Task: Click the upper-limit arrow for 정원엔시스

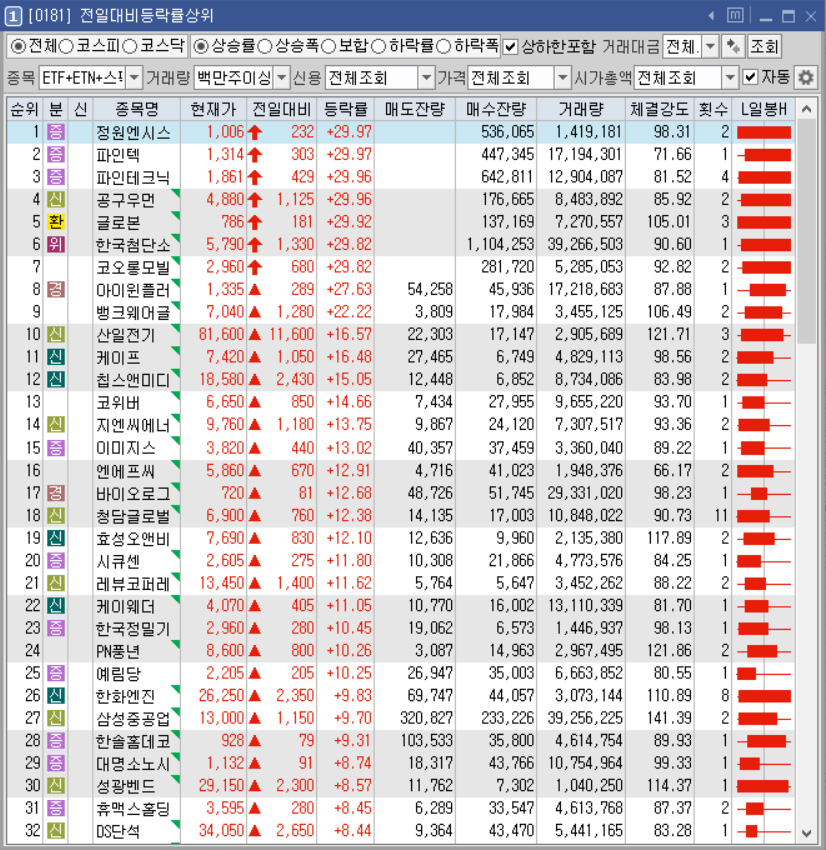Action: point(254,132)
